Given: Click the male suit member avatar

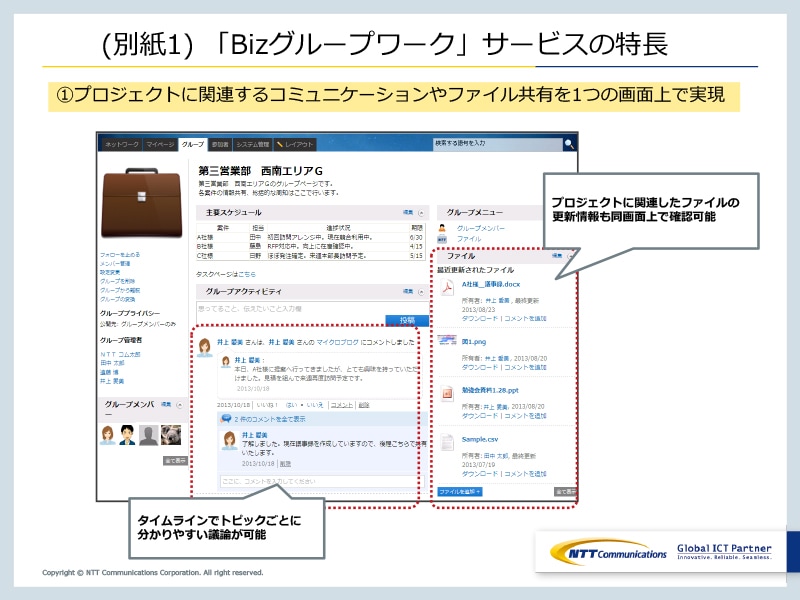Looking at the screenshot, I should pos(128,435).
